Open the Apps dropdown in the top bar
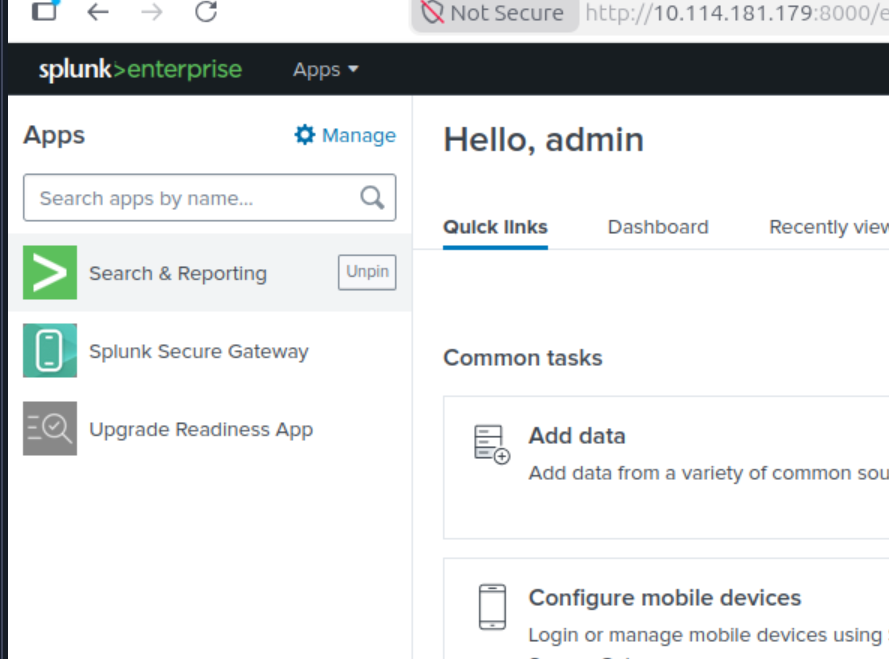 click(x=325, y=69)
